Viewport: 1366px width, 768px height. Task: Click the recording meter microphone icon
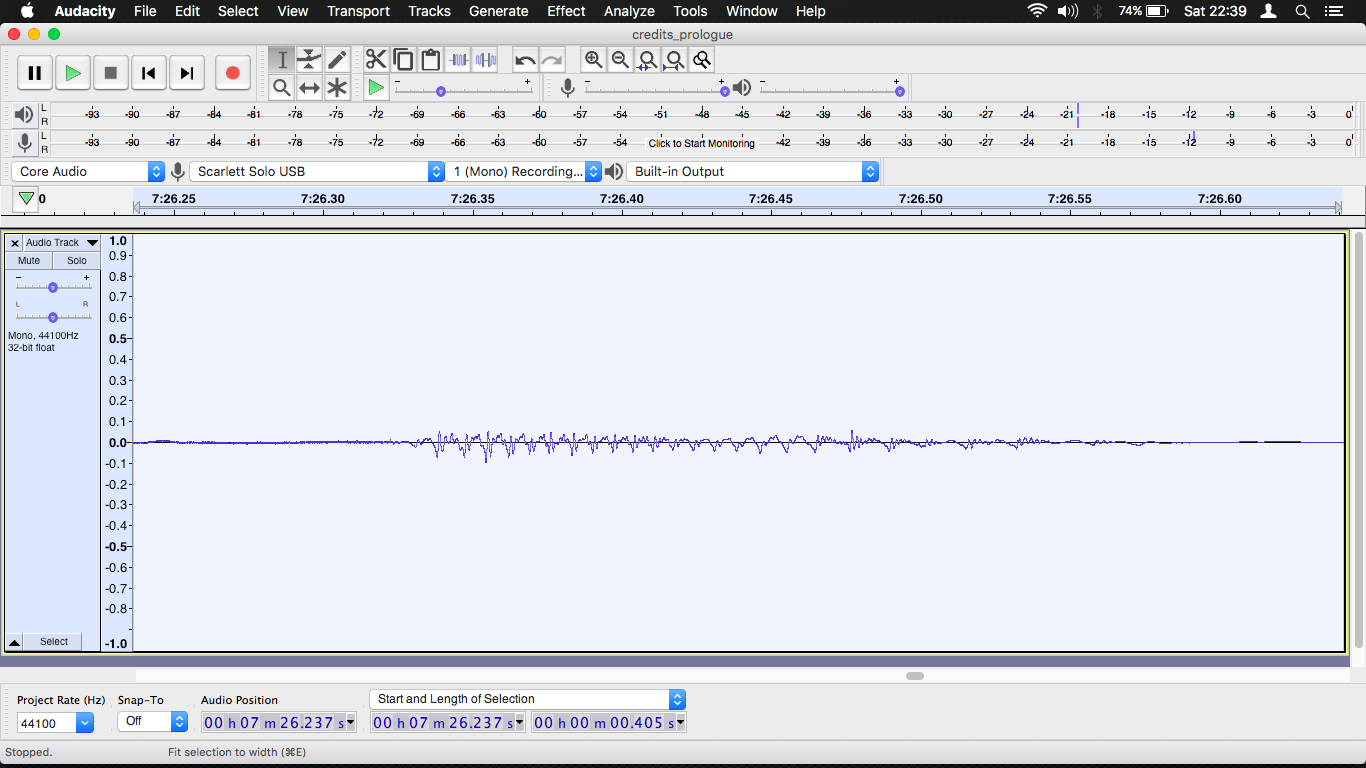[25, 143]
